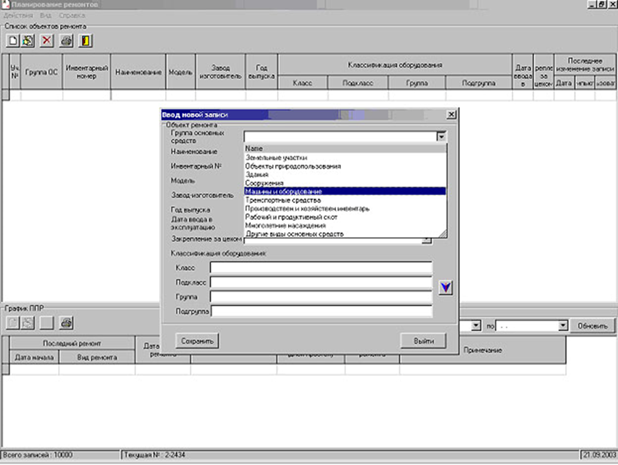The image size is (618, 465).
Task: Choose Здания in the dropdown list
Action: click(345, 174)
